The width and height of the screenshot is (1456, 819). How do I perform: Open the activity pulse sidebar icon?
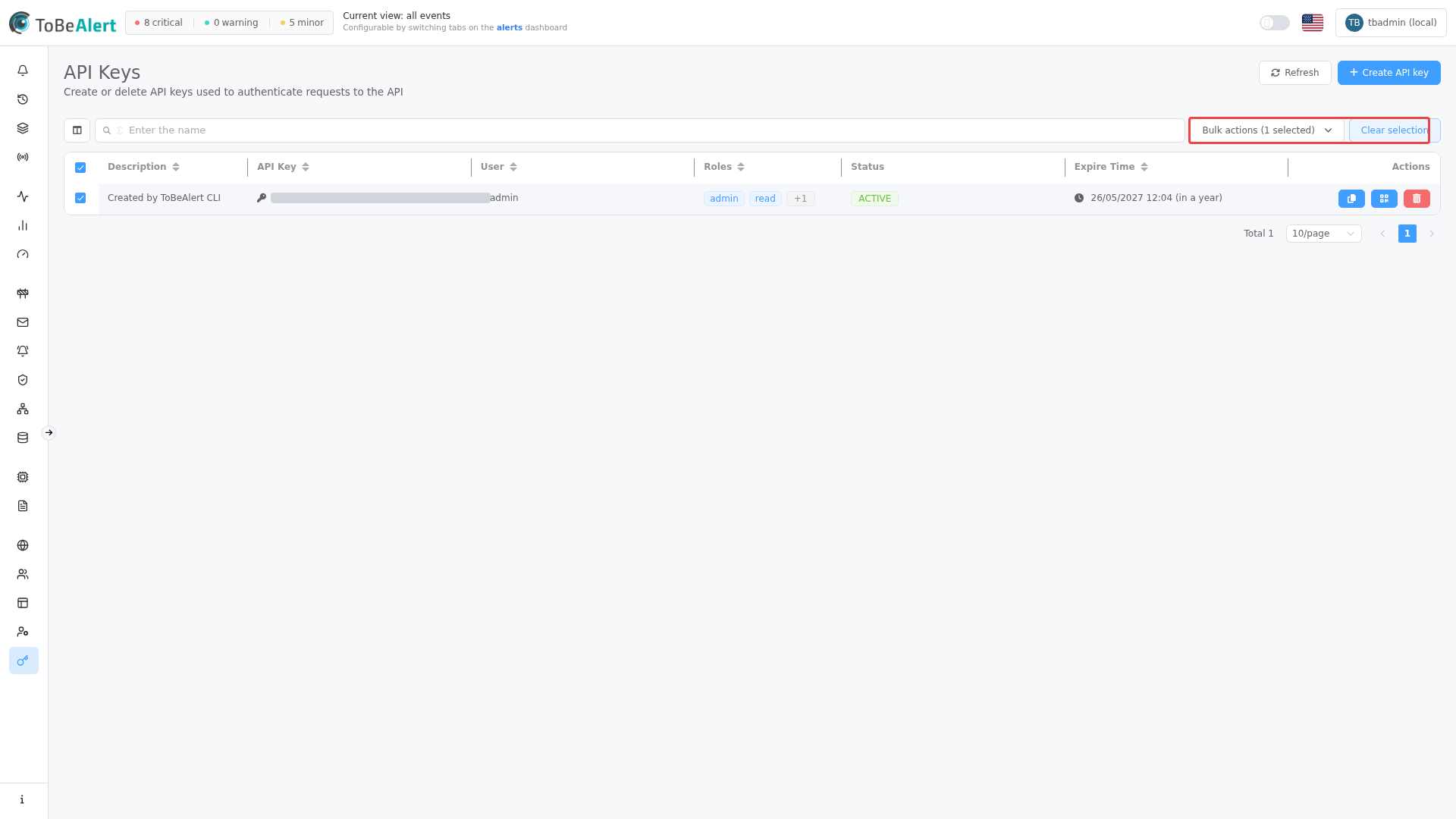[x=23, y=196]
